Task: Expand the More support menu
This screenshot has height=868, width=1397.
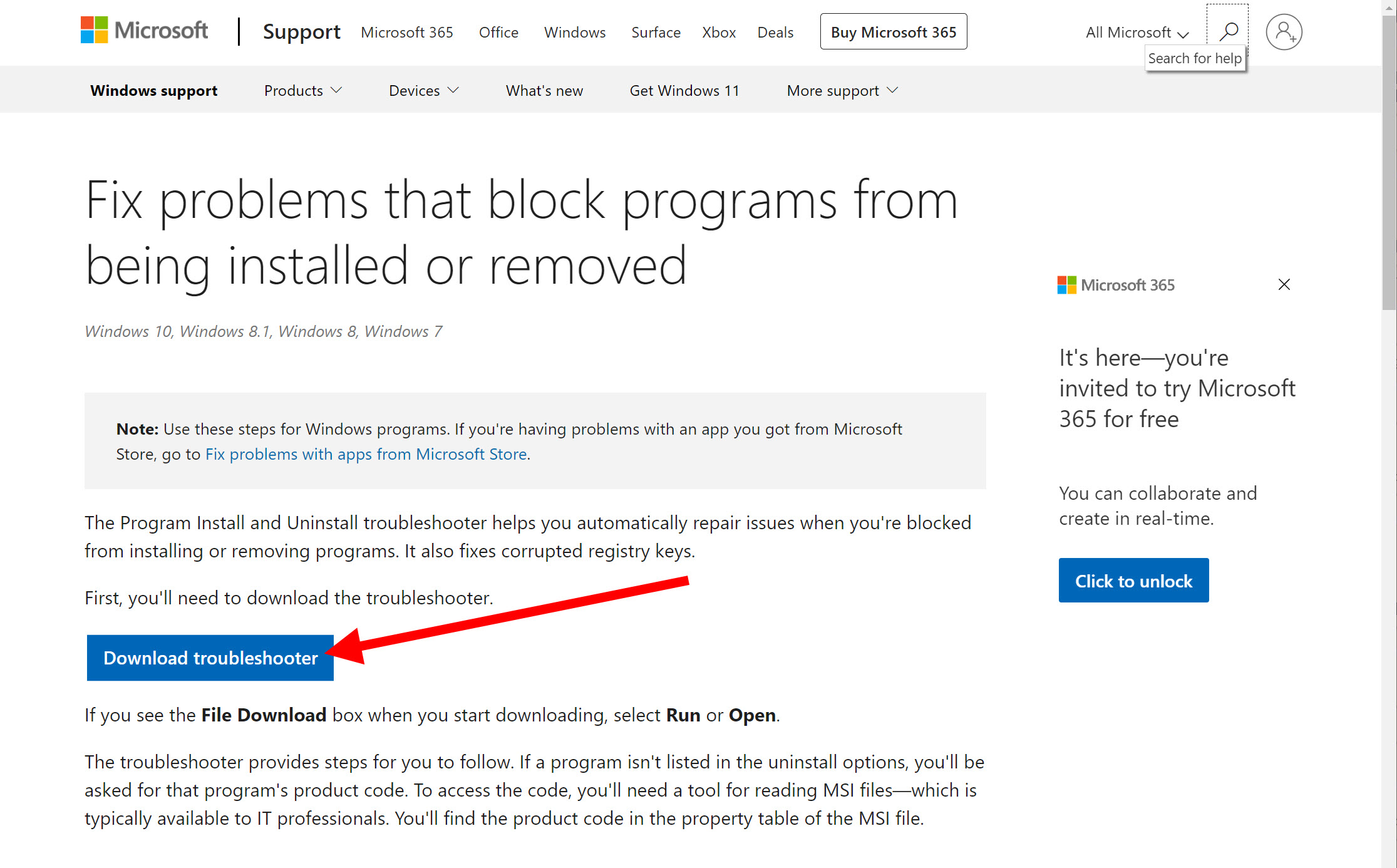Action: pos(842,91)
